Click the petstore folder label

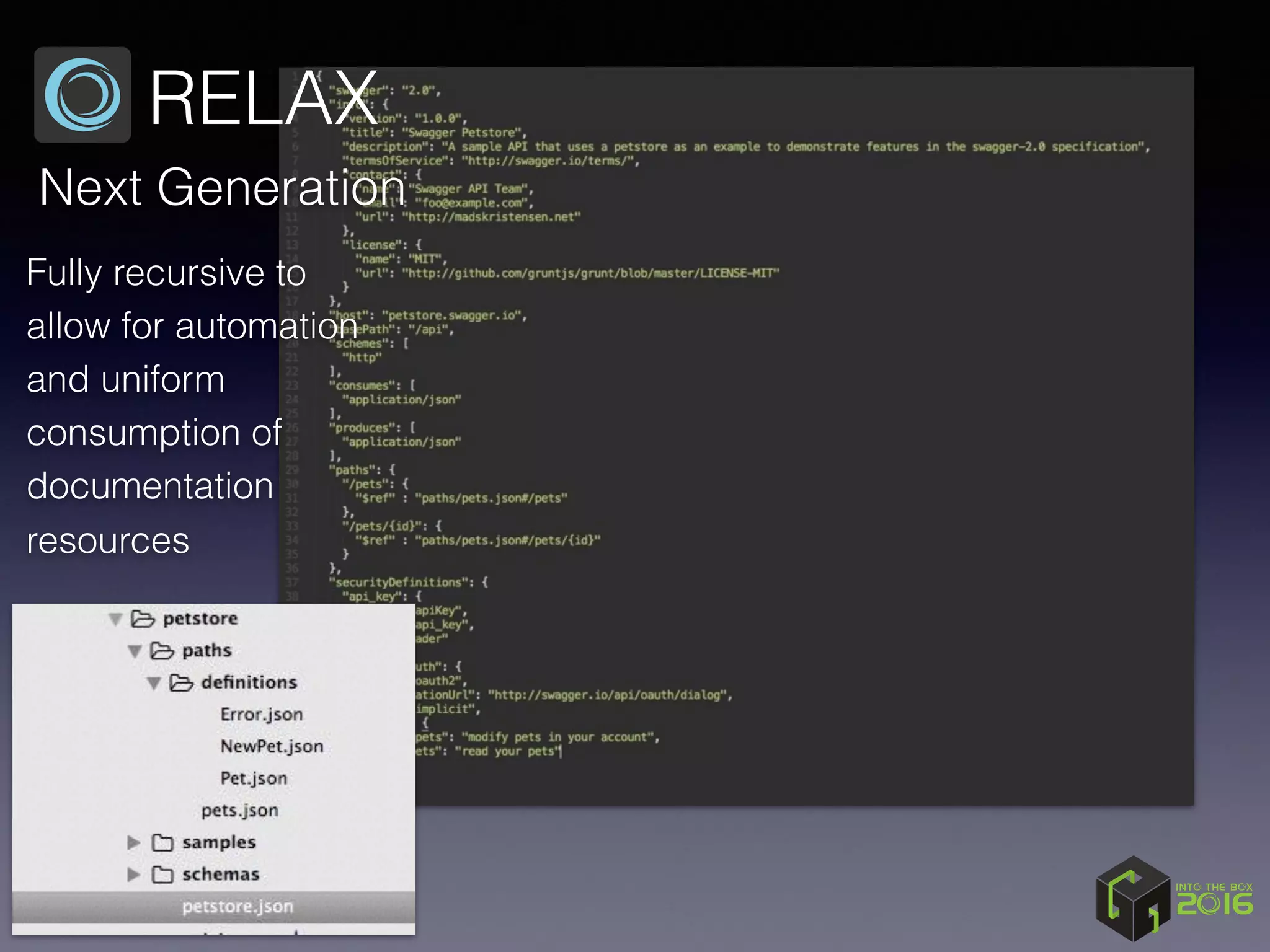[x=200, y=619]
